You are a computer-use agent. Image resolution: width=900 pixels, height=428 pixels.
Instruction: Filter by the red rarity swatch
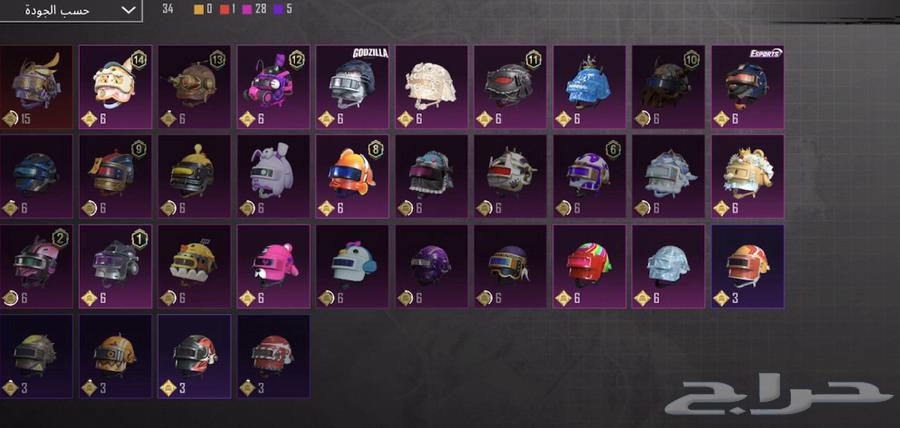click(223, 9)
